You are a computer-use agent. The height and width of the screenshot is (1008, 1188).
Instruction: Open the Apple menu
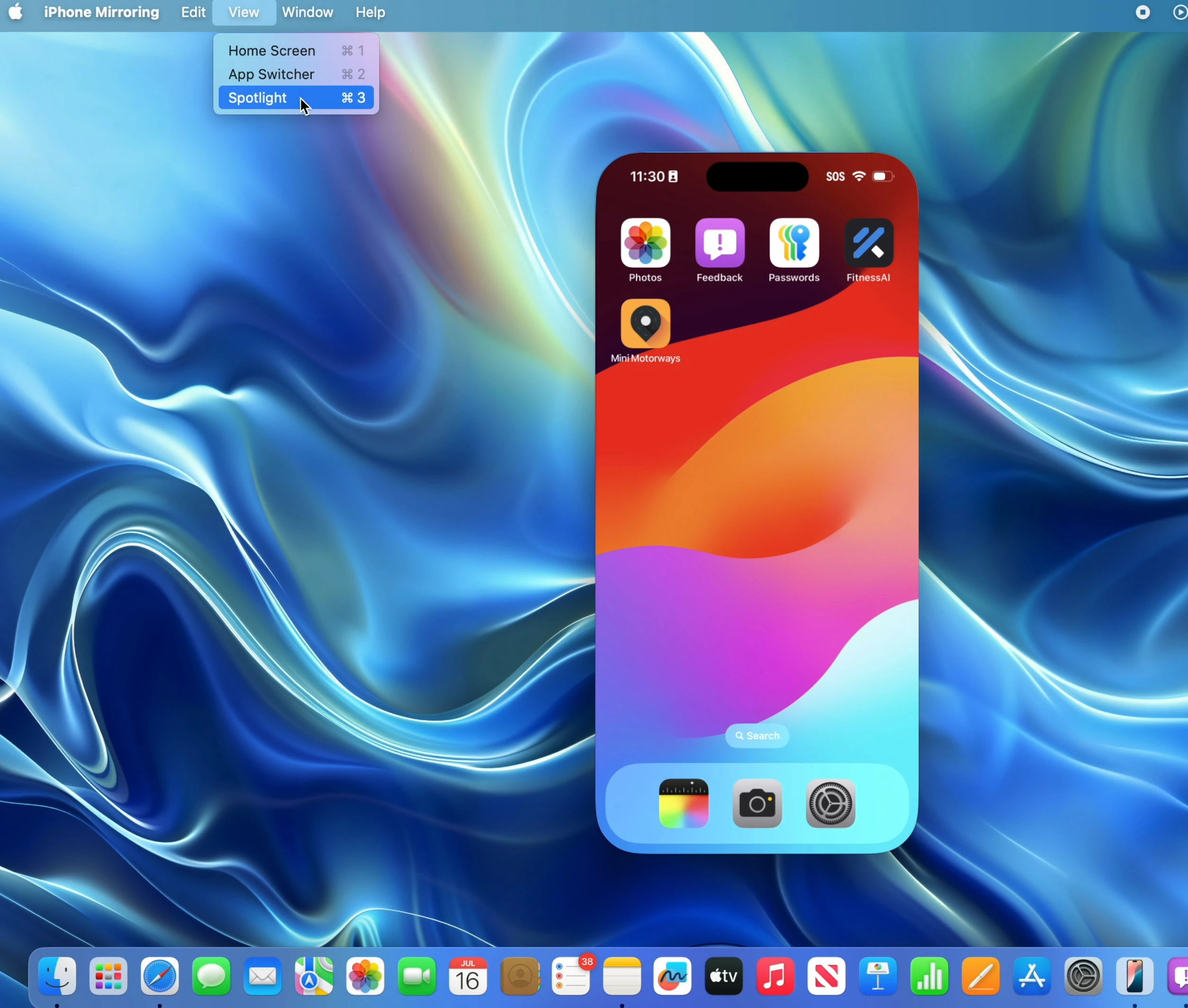(x=16, y=12)
